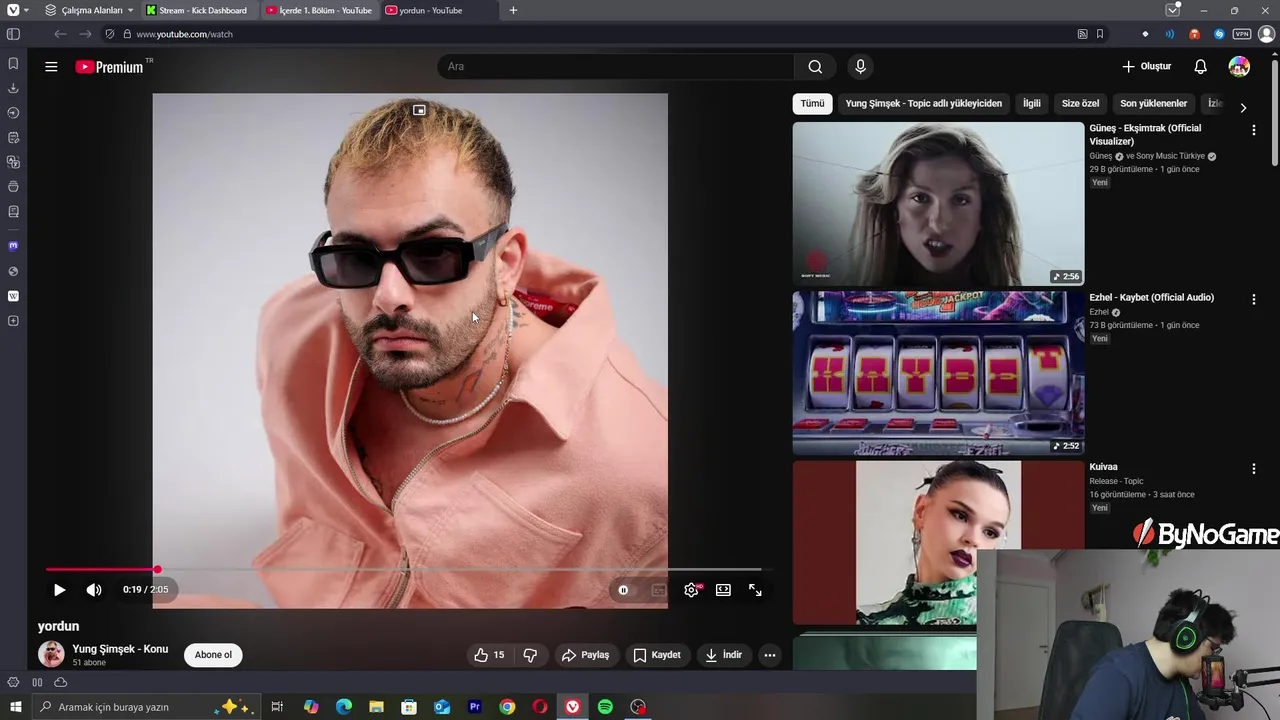Open a new browser tab
Screen dimensions: 1280x720
coord(513,10)
